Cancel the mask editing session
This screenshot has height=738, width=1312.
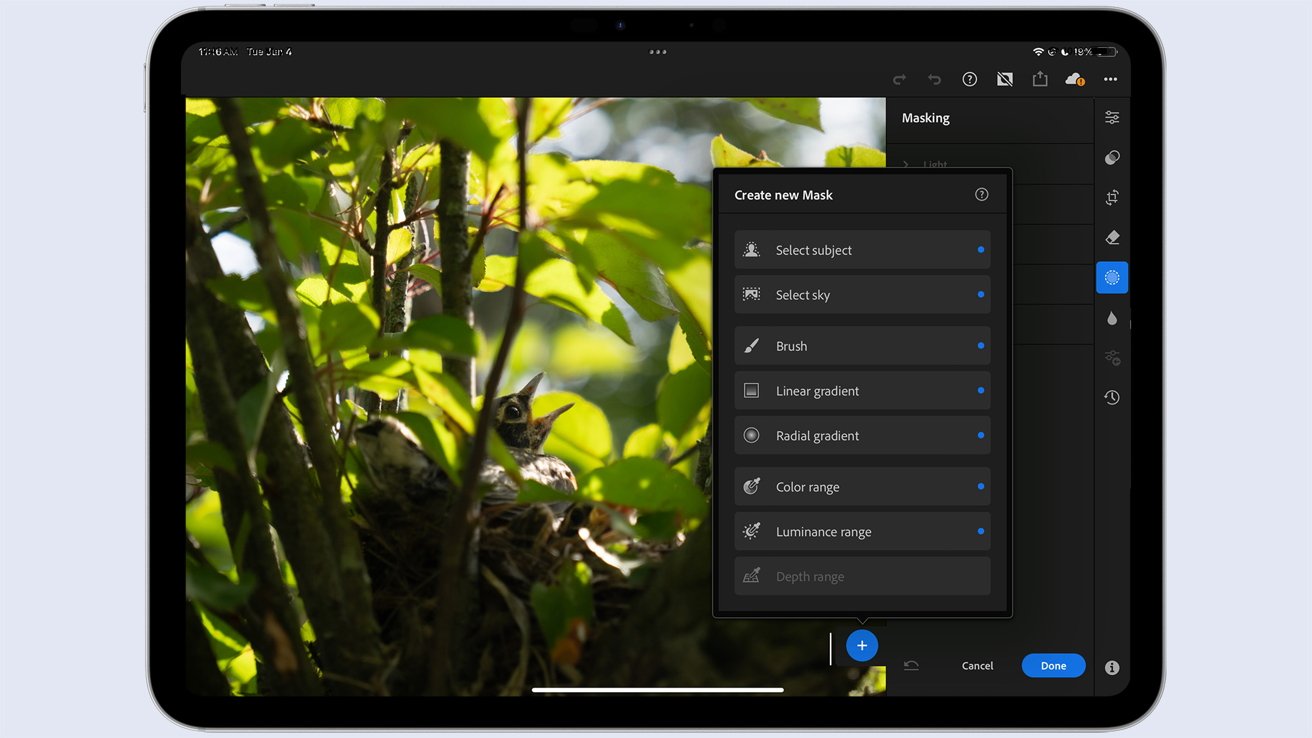tap(977, 665)
